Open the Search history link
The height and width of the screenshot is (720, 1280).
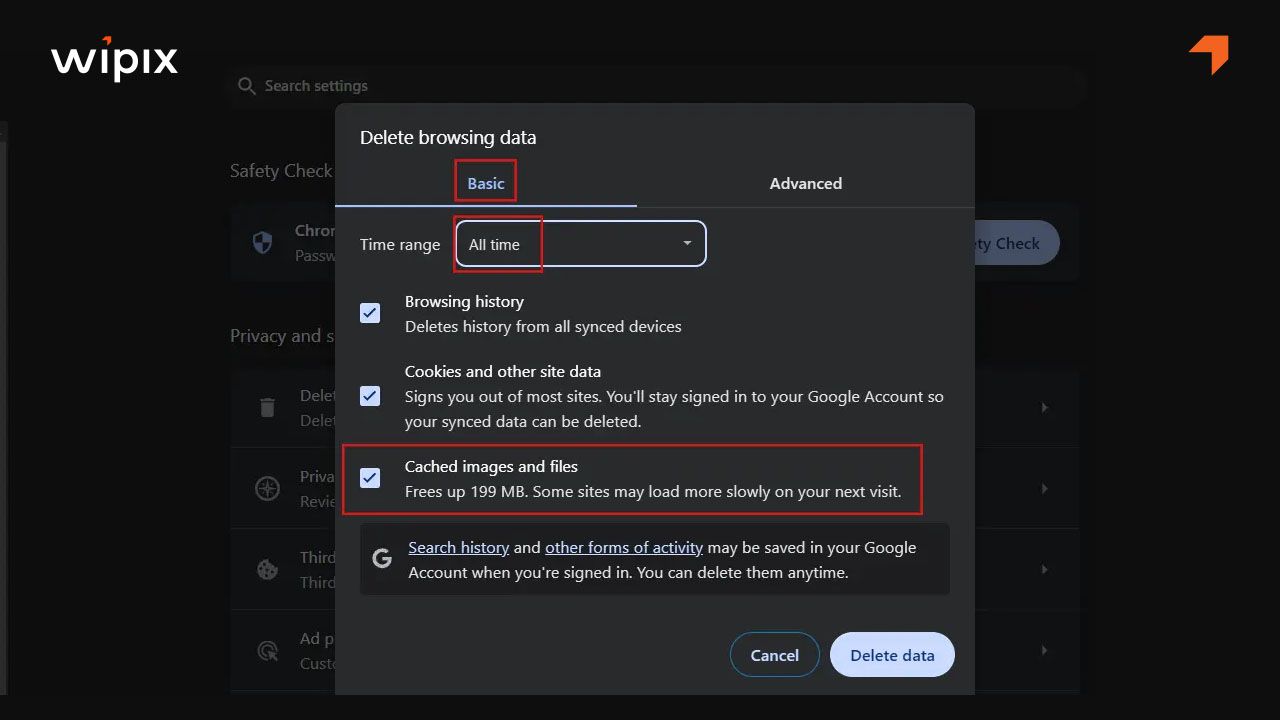click(458, 548)
